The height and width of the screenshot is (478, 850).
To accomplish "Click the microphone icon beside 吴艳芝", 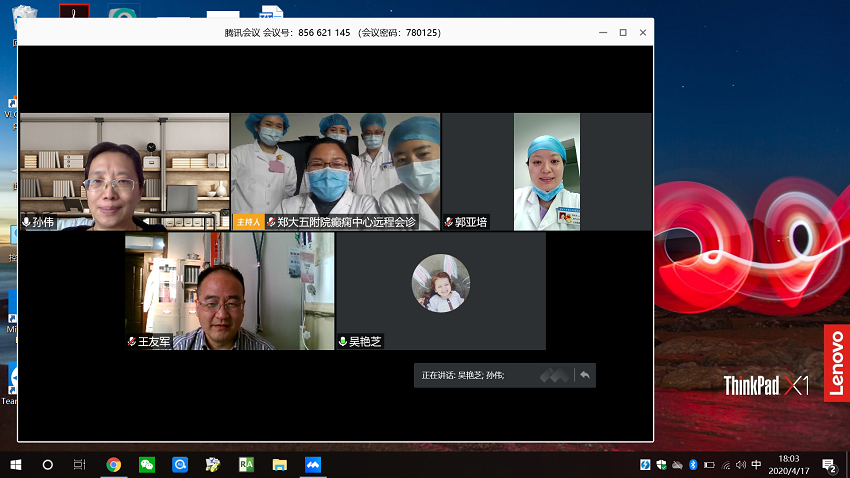I will (343, 341).
